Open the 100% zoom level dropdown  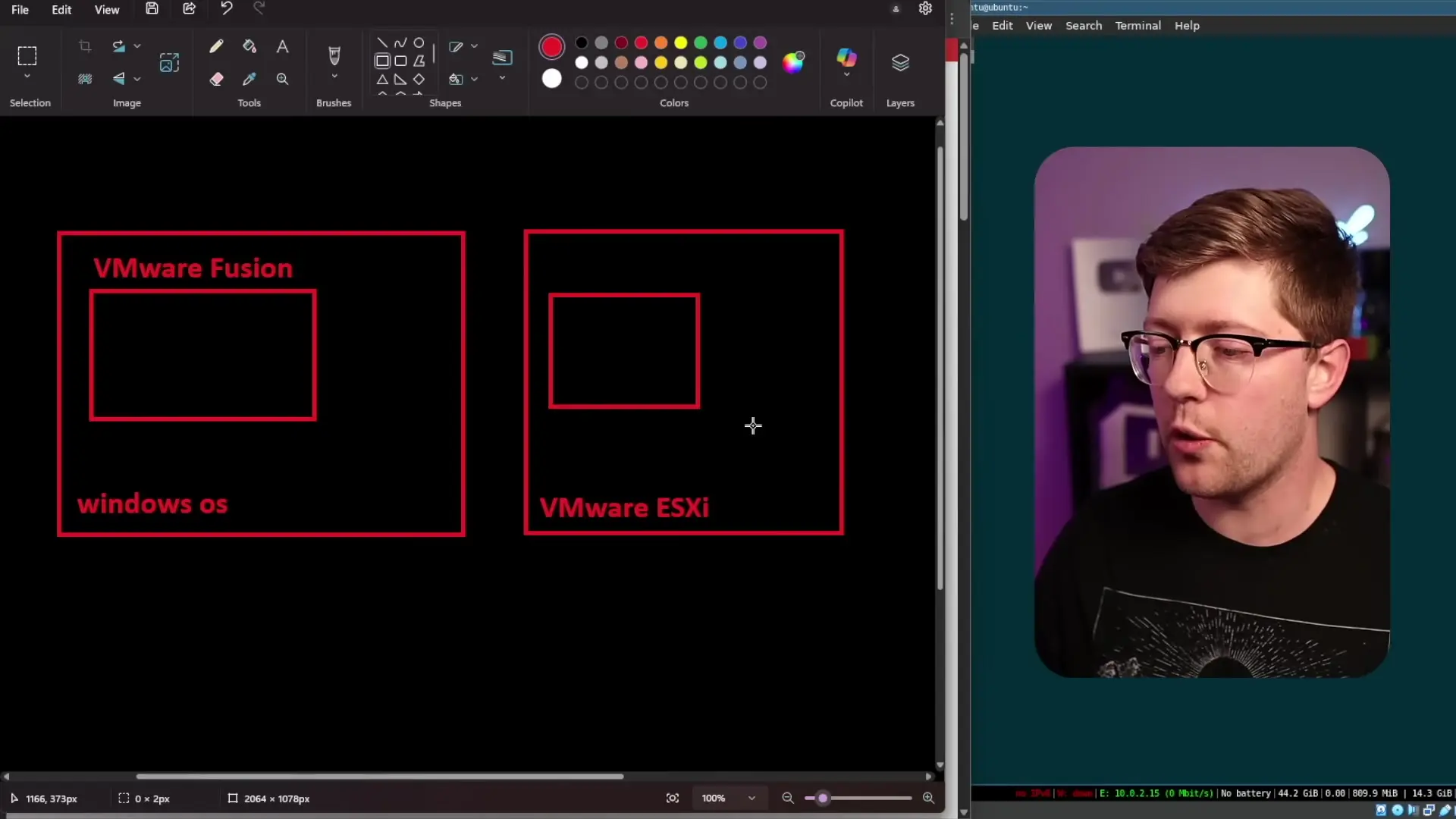(728, 798)
